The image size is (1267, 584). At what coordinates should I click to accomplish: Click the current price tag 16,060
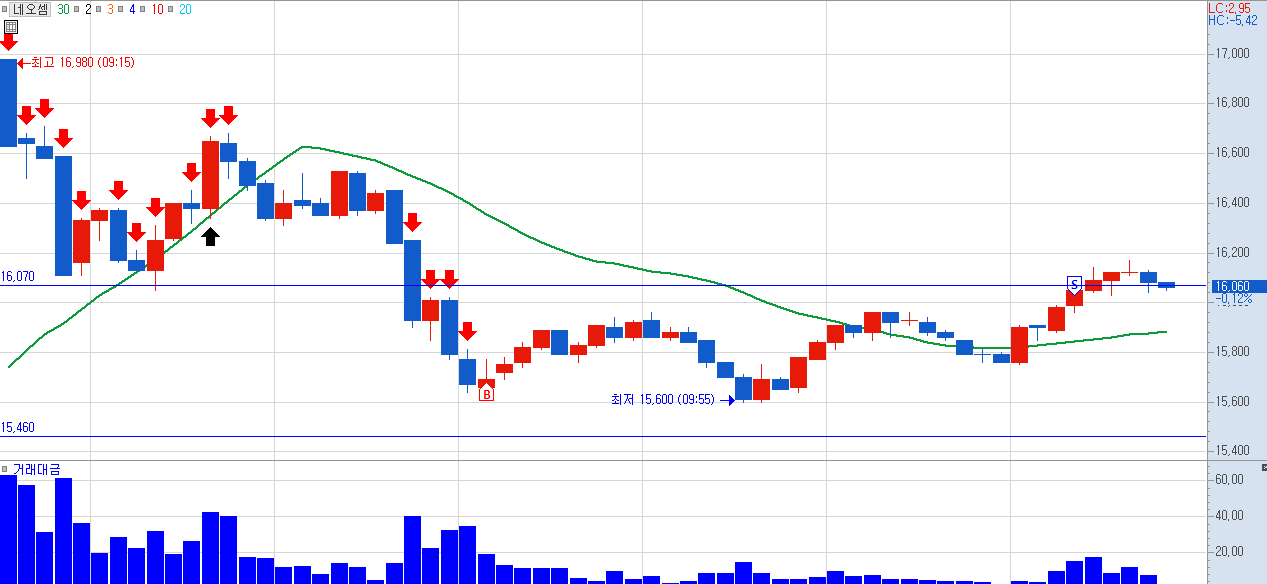[1232, 286]
